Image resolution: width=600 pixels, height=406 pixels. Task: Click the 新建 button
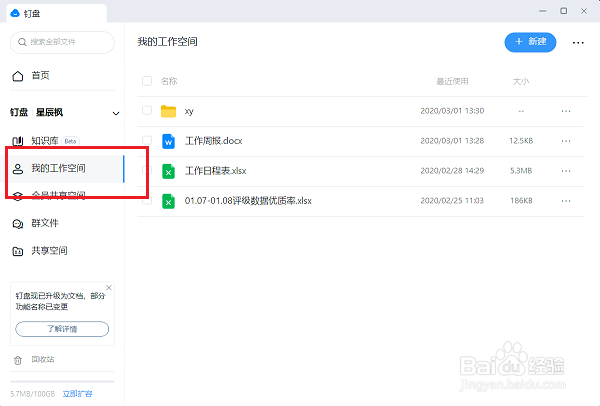[x=530, y=42]
